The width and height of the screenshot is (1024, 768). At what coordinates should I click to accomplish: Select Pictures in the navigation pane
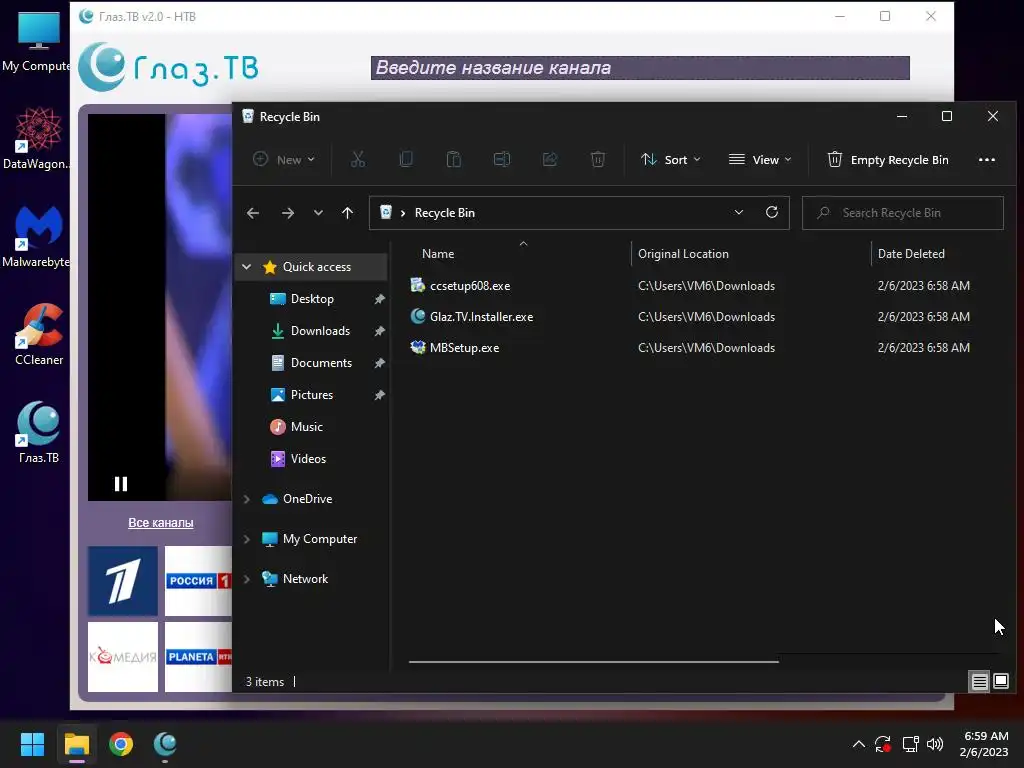click(x=312, y=394)
